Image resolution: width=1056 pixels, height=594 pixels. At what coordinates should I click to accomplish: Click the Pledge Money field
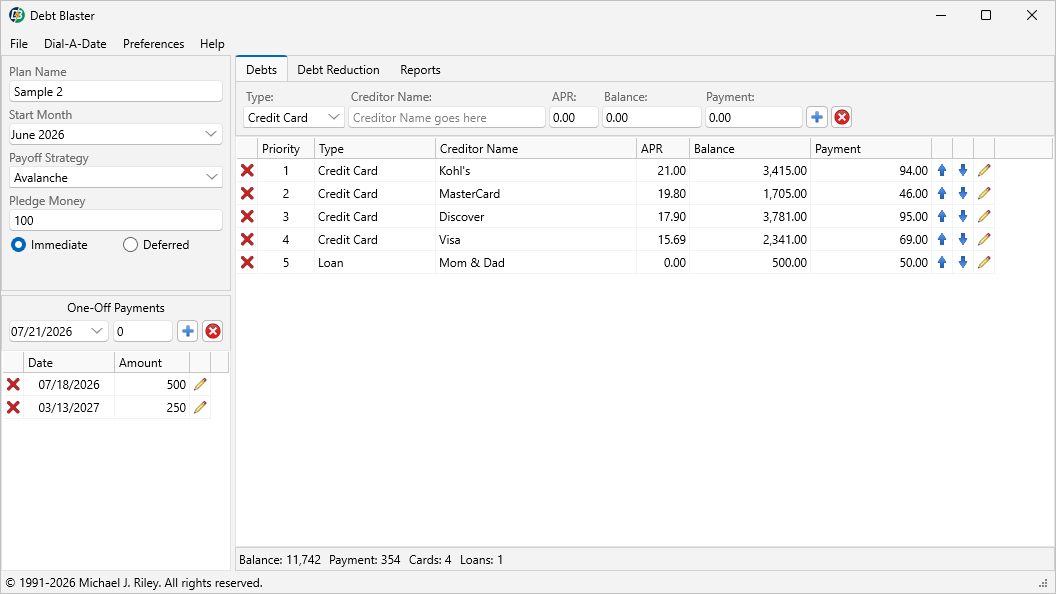click(116, 220)
